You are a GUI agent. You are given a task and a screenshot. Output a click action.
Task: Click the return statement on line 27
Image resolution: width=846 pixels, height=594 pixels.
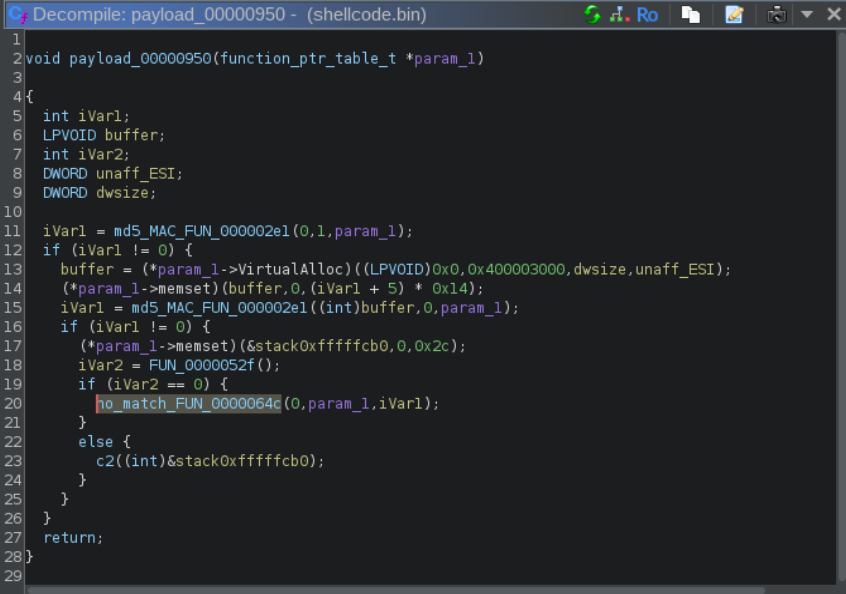[72, 538]
